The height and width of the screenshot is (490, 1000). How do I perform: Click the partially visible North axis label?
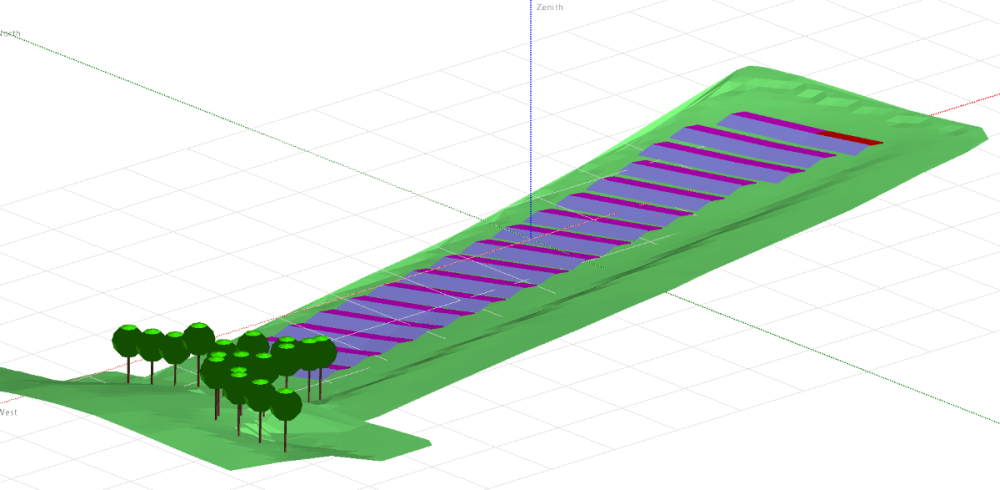tap(10, 33)
